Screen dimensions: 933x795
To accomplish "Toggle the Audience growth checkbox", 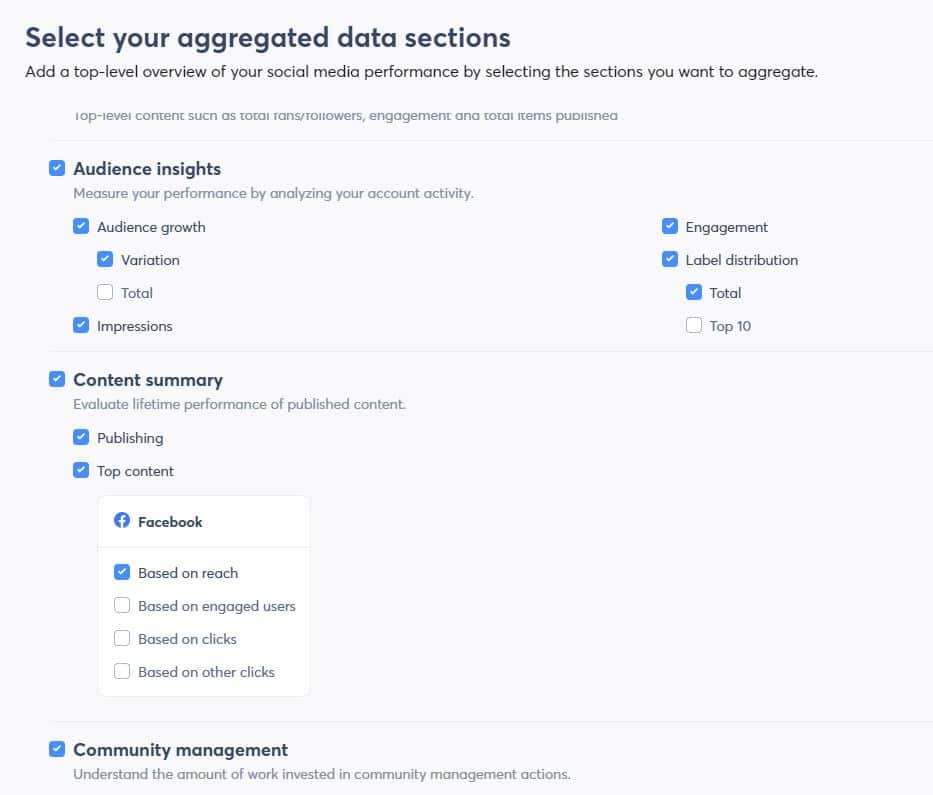I will [x=81, y=227].
